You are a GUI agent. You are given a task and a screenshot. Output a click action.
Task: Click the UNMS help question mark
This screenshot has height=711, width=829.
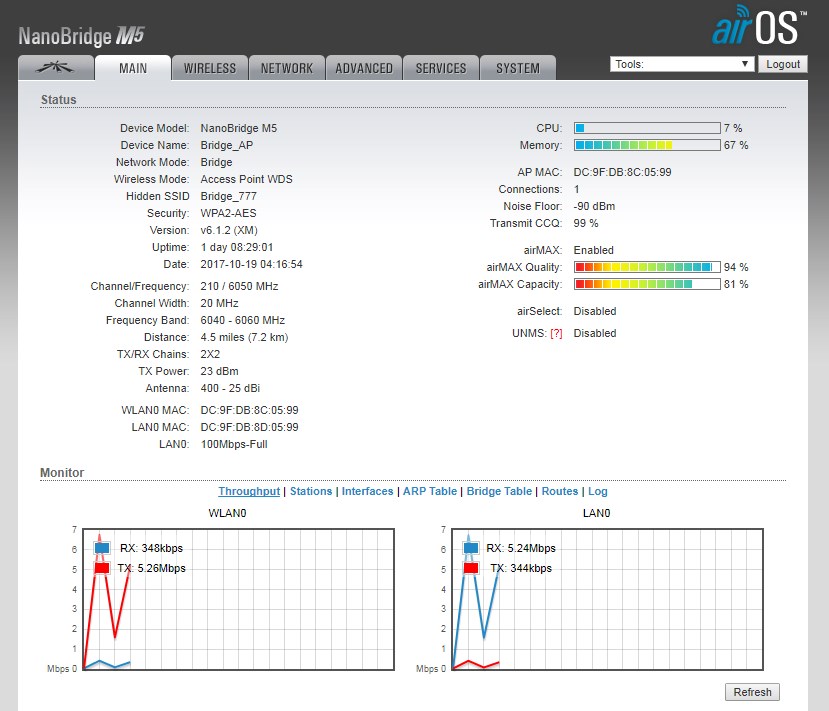pyautogui.click(x=556, y=334)
